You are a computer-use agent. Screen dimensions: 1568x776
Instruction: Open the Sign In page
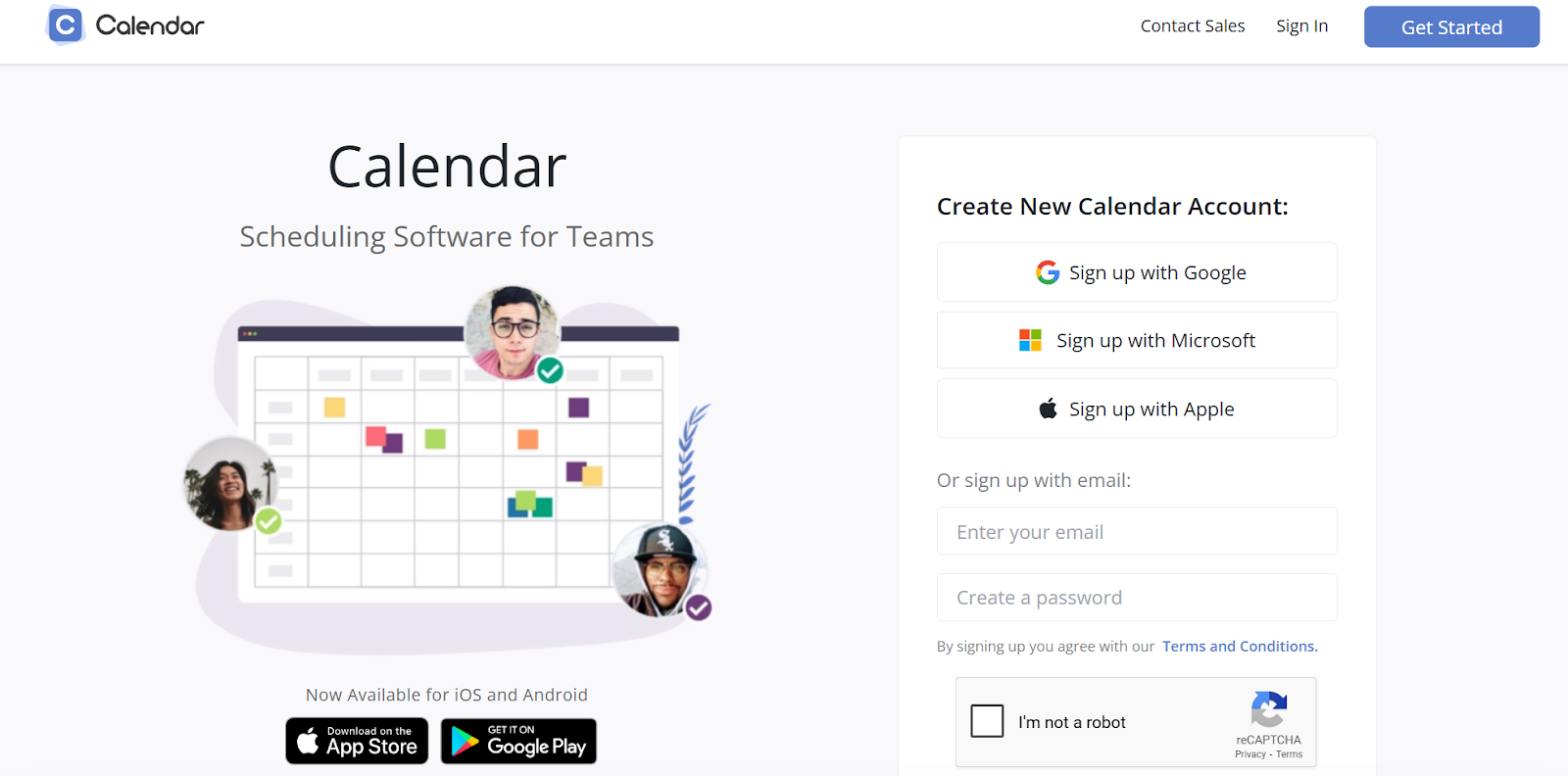click(x=1301, y=26)
